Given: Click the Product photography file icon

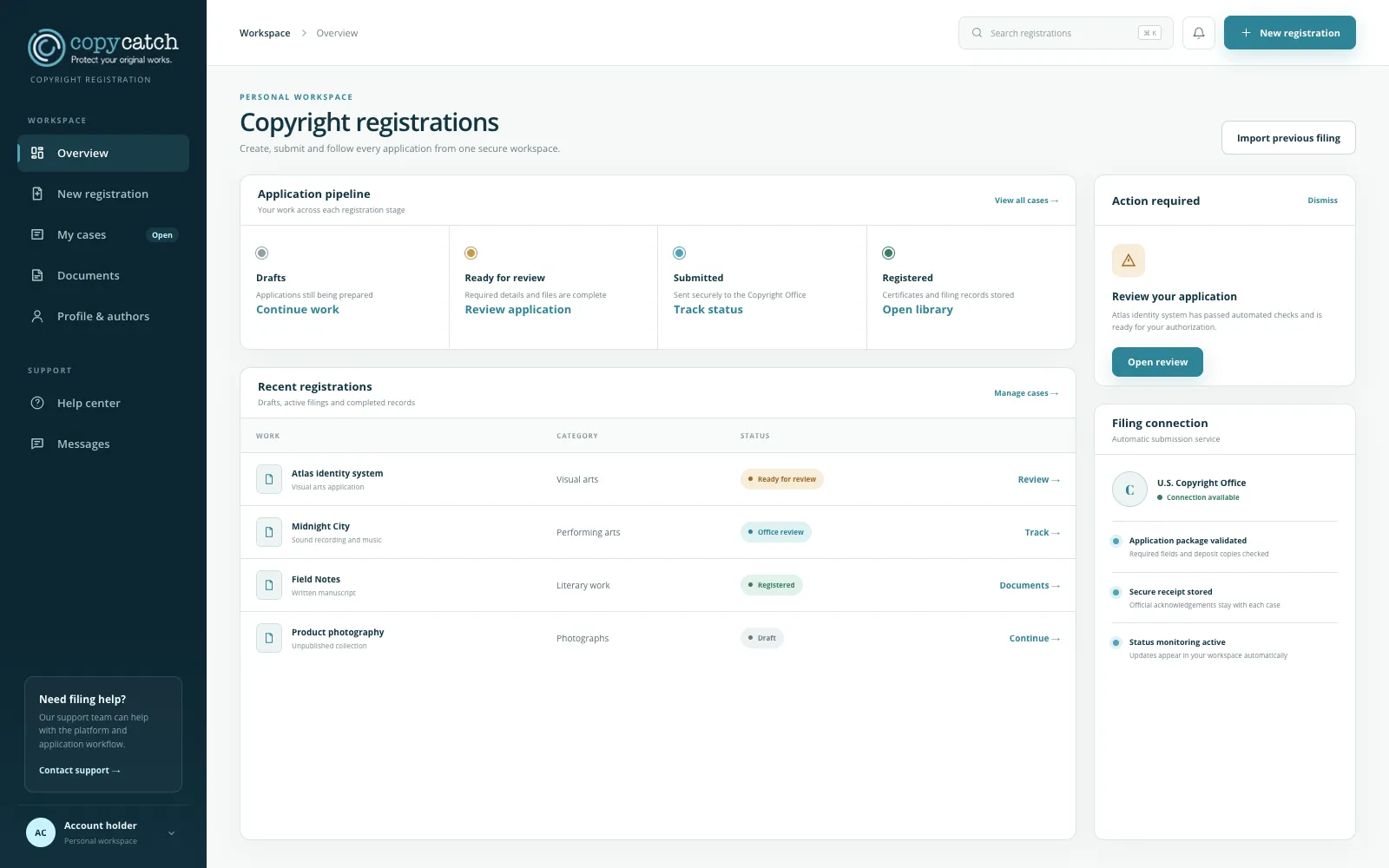Looking at the screenshot, I should click(269, 638).
